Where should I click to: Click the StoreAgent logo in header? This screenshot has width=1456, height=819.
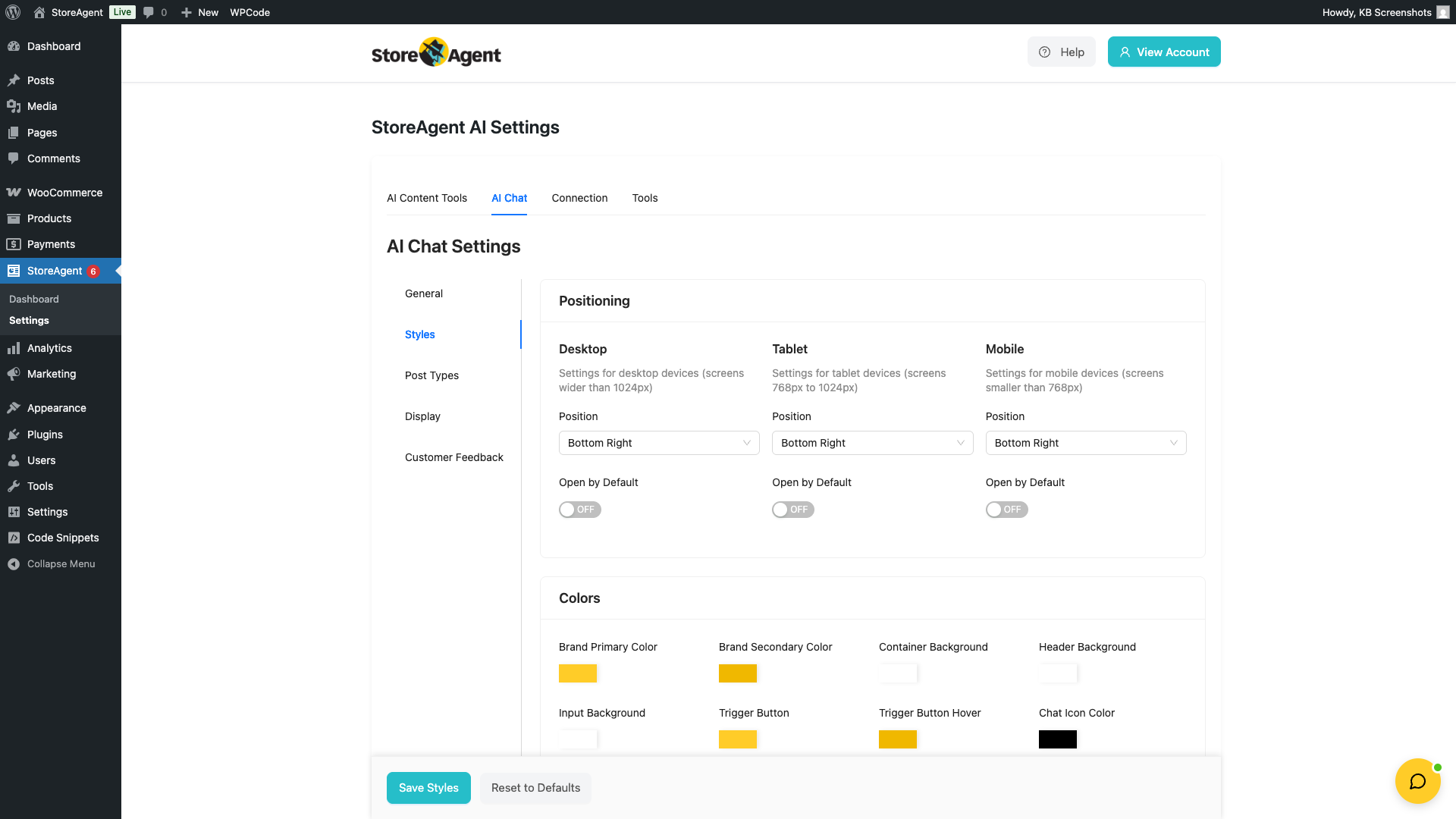436,53
